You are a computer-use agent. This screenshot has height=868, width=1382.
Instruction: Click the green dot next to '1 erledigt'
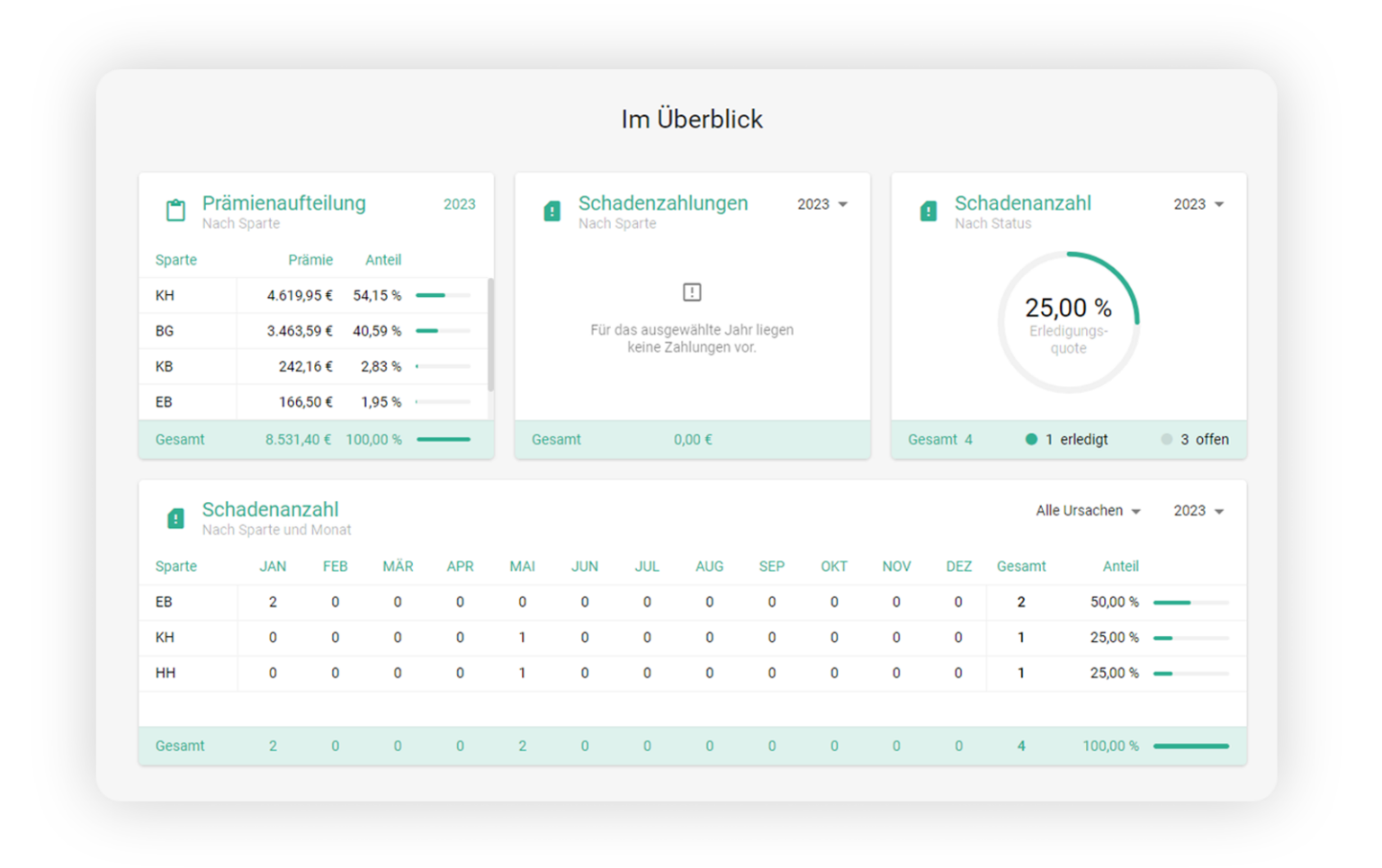1031,440
